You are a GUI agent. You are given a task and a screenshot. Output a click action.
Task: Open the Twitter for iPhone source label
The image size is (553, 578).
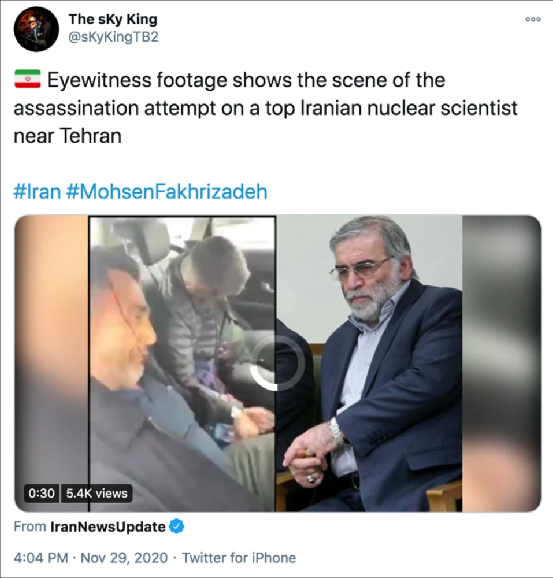(x=239, y=558)
